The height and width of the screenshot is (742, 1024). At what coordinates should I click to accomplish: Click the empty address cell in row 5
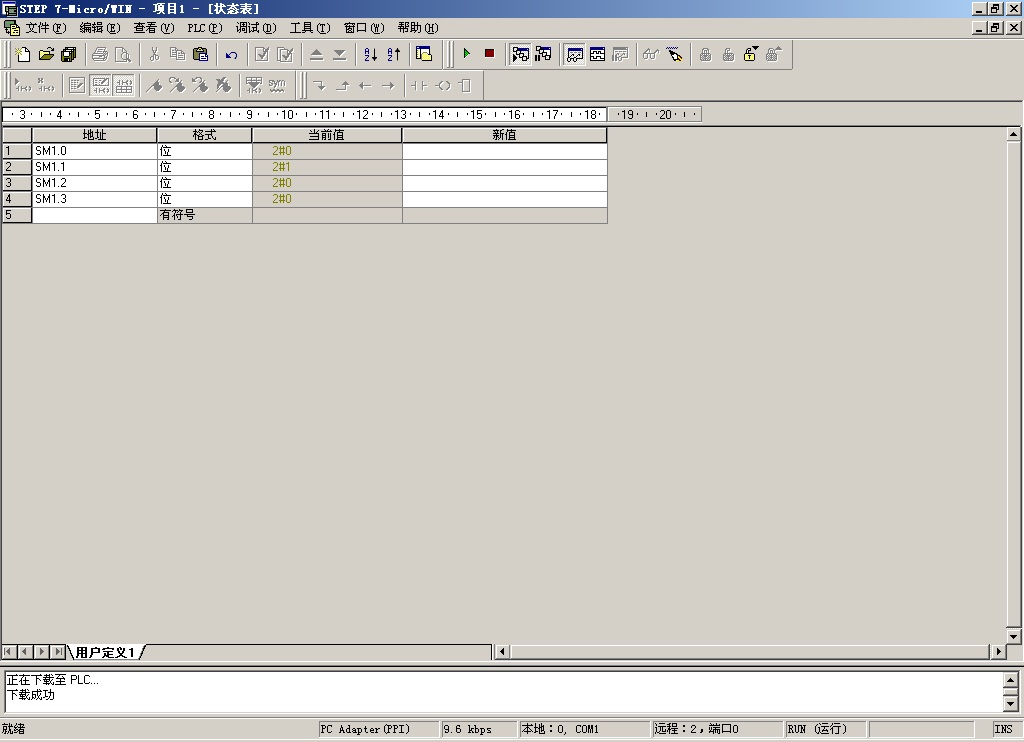94,215
